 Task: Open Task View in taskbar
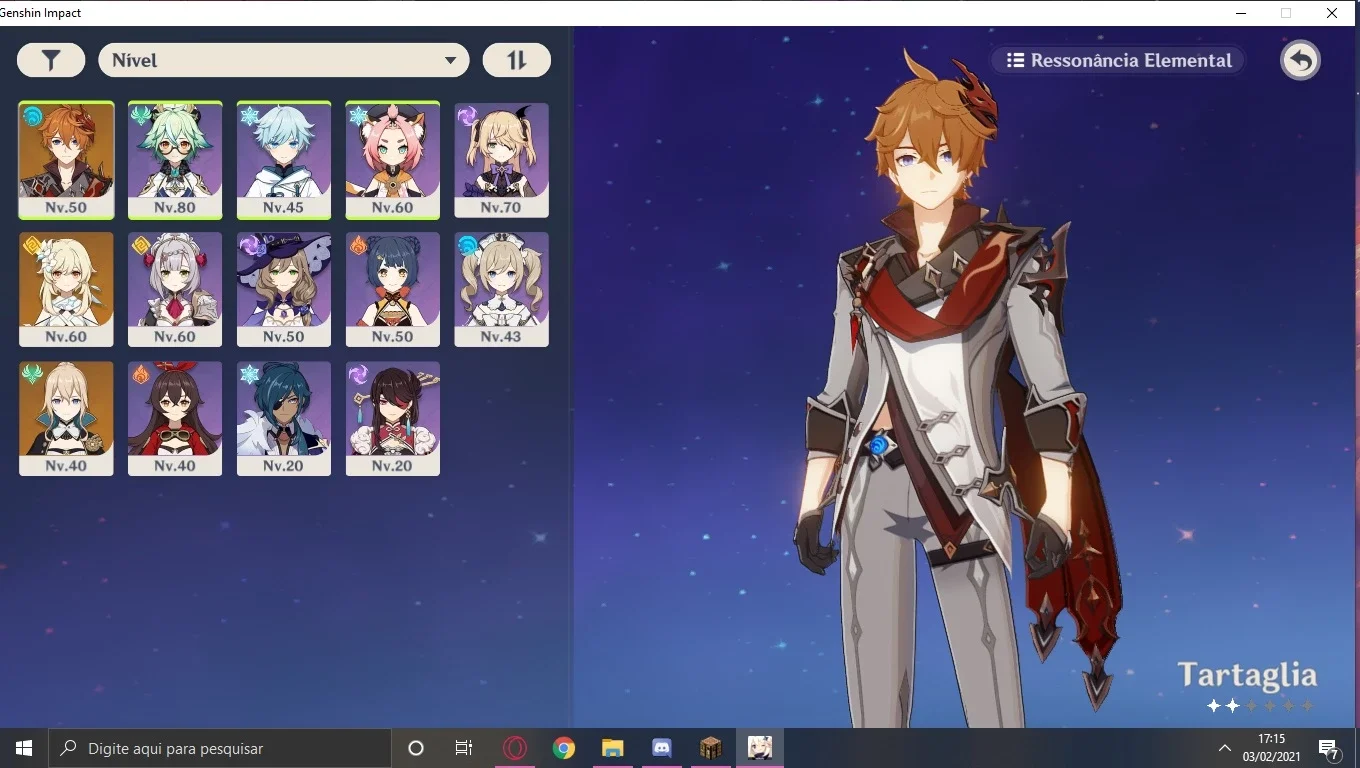[x=464, y=748]
